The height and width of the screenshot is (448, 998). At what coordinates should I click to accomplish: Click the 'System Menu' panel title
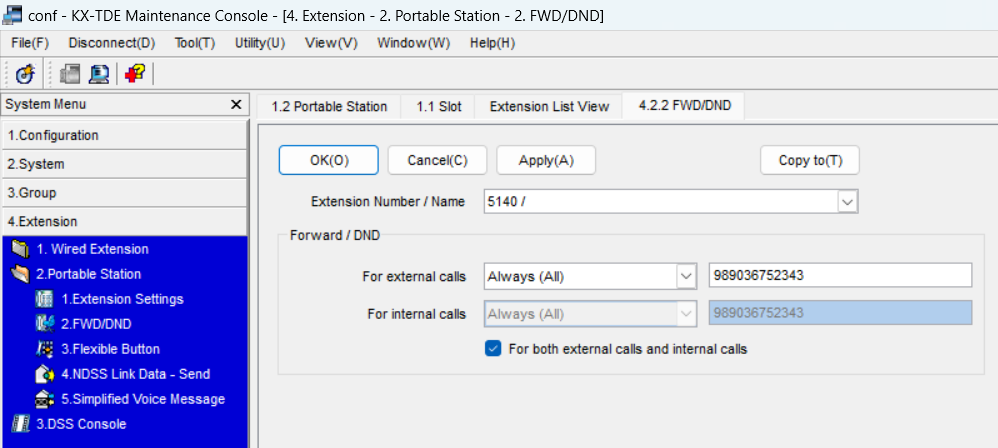click(x=46, y=104)
